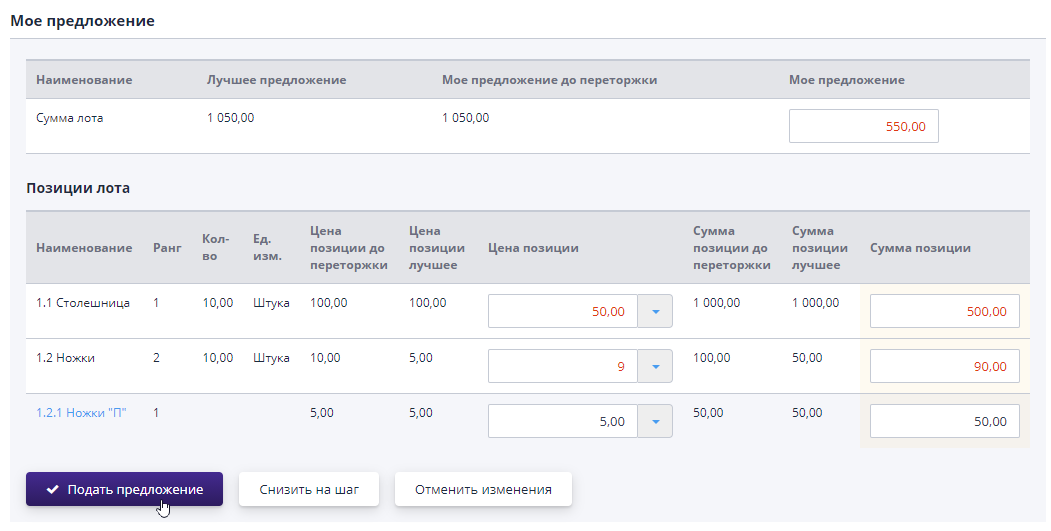This screenshot has width=1051, height=531.
Task: Select the 1.2 Ножки row name
Action: click(x=66, y=357)
